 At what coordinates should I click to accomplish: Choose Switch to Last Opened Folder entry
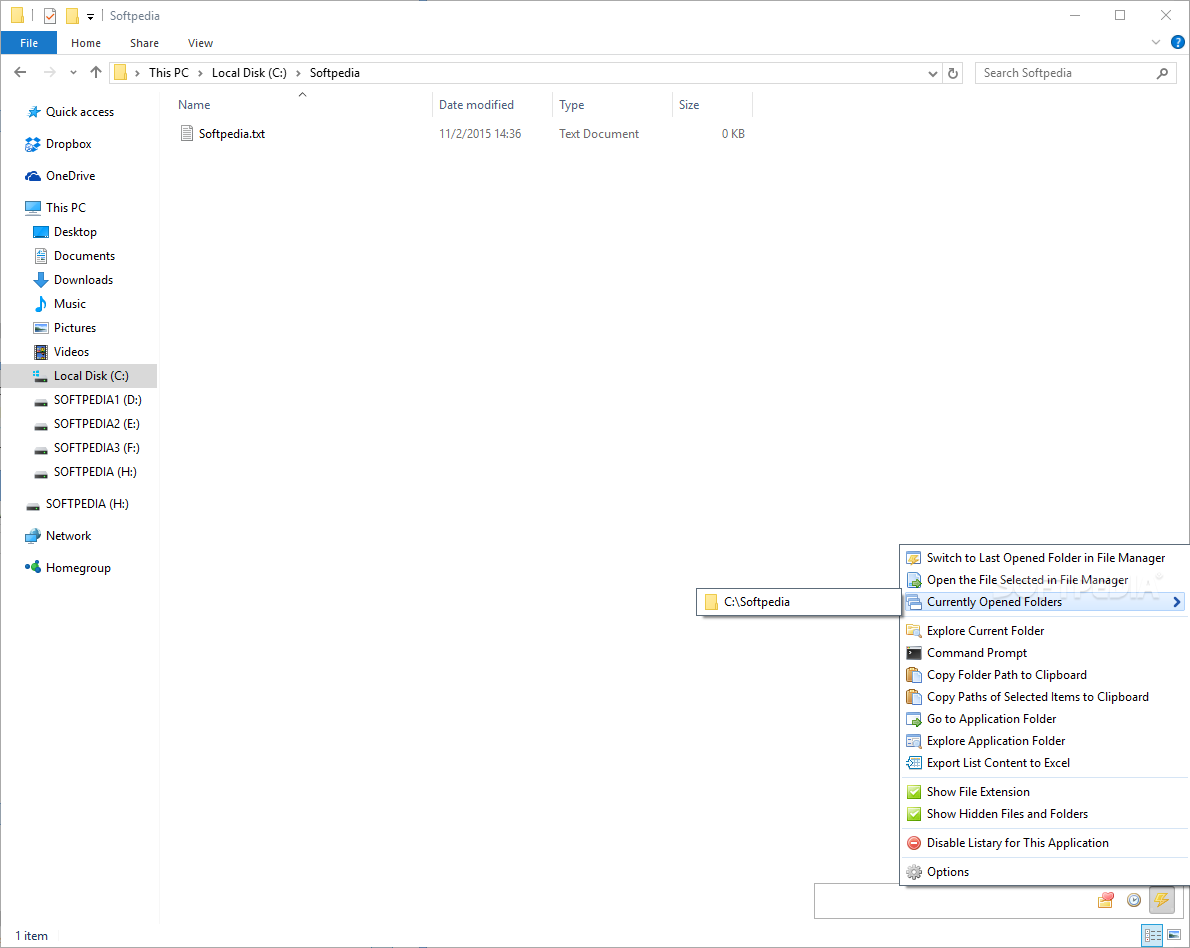(x=1045, y=558)
